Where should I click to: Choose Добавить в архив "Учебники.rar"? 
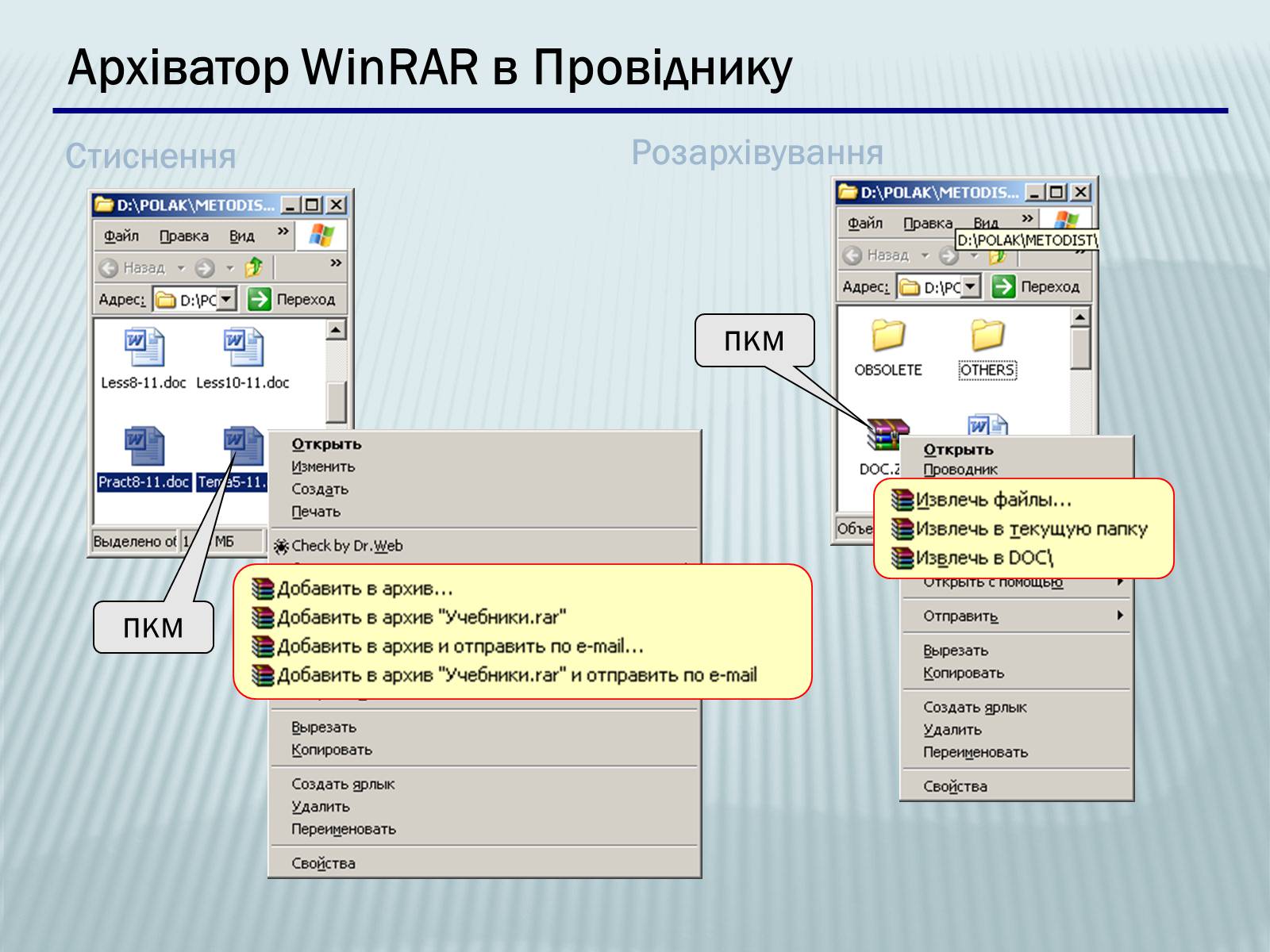pyautogui.click(x=421, y=617)
